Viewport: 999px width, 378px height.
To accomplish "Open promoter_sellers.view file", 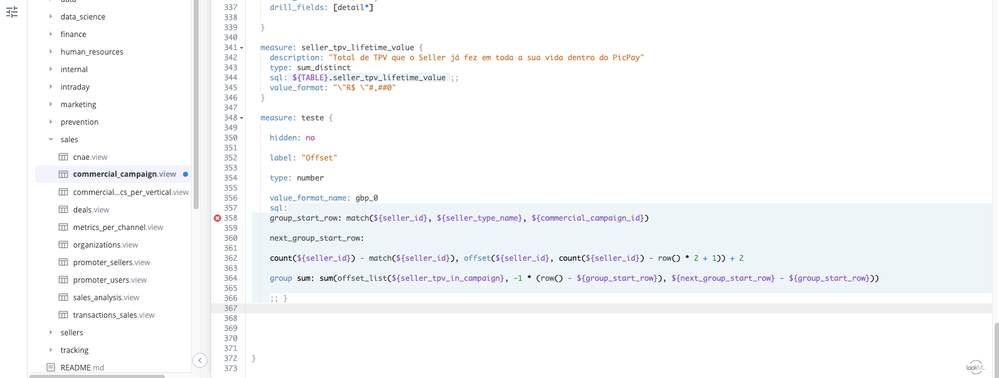I will (111, 262).
